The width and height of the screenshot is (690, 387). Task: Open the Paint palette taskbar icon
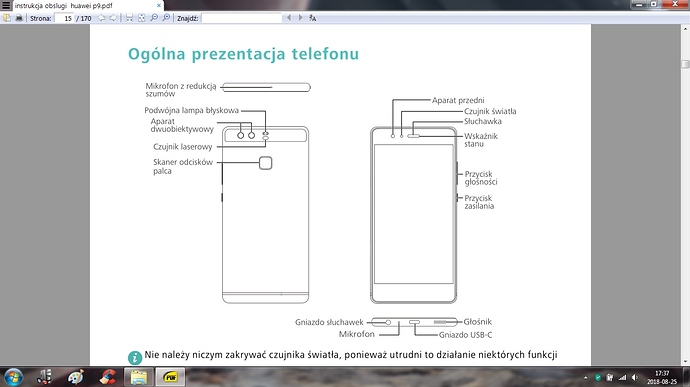click(76, 377)
